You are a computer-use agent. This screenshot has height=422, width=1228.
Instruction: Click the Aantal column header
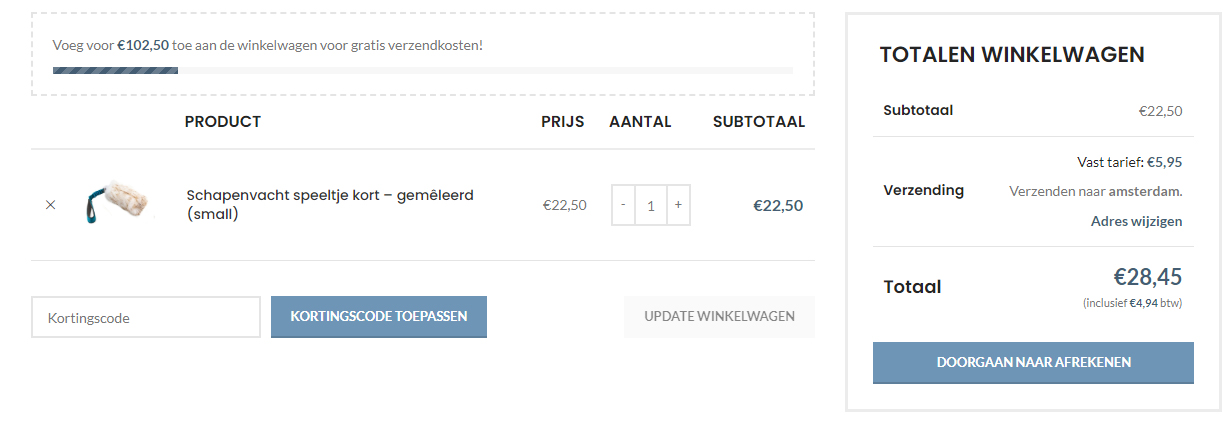pos(640,122)
